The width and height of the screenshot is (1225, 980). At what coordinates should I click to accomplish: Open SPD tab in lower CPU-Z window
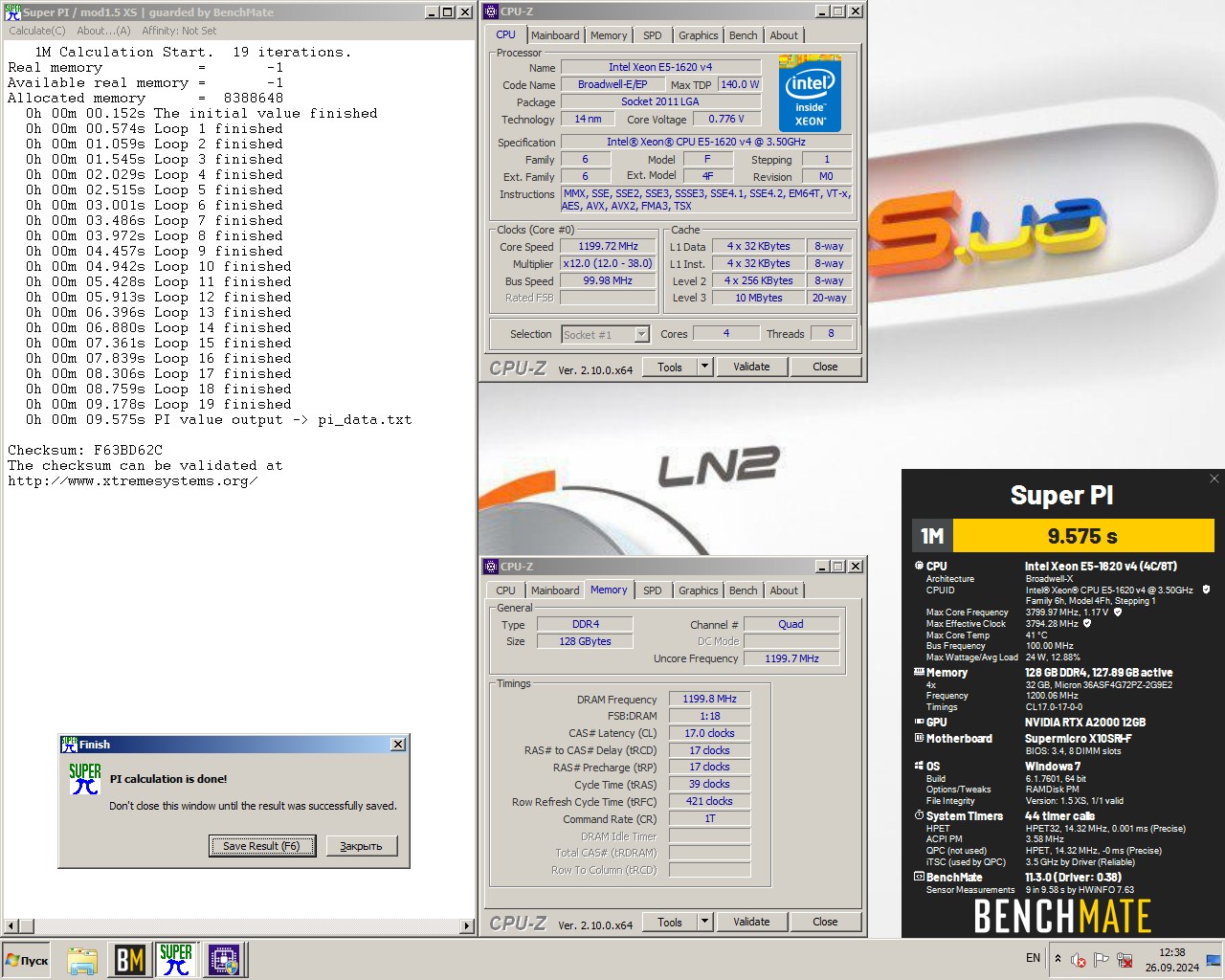click(x=653, y=590)
